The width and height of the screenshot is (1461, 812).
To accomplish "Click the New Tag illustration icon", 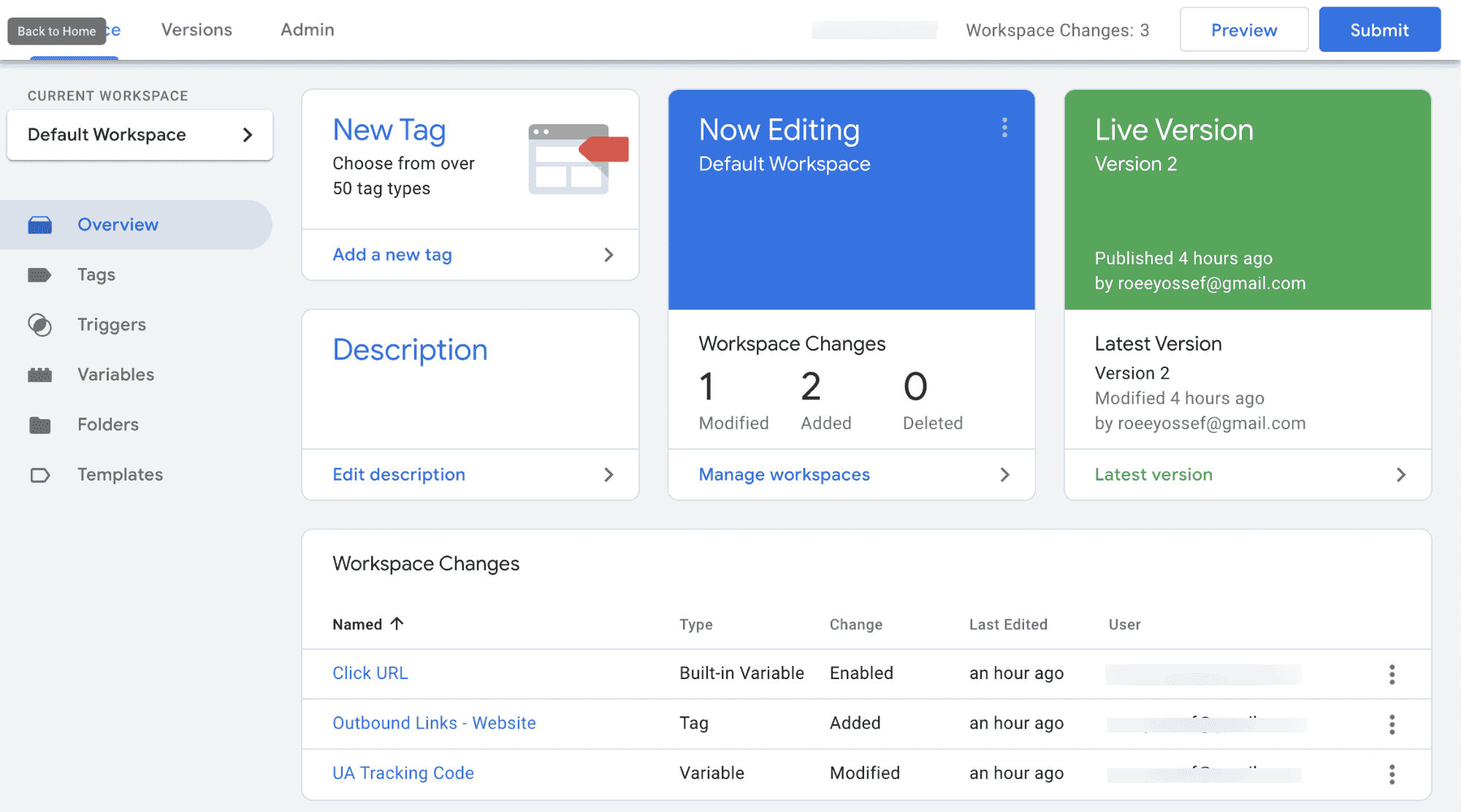I will coord(579,158).
